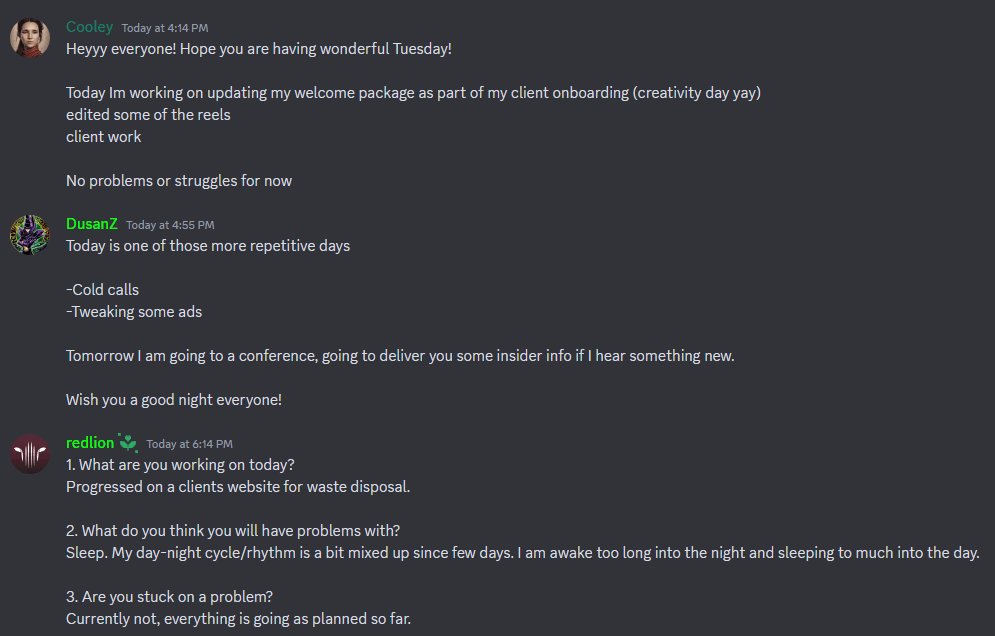The height and width of the screenshot is (636, 995).
Task: Click the 4:14 PM message timestamp
Action: click(x=165, y=28)
